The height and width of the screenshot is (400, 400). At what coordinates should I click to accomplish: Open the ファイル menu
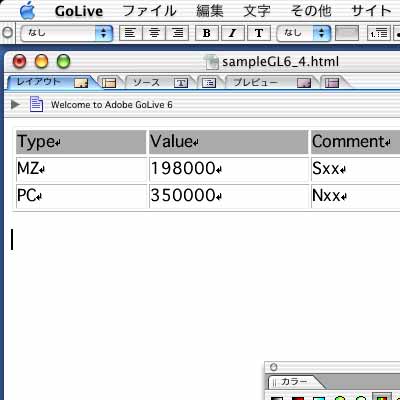pos(149,11)
